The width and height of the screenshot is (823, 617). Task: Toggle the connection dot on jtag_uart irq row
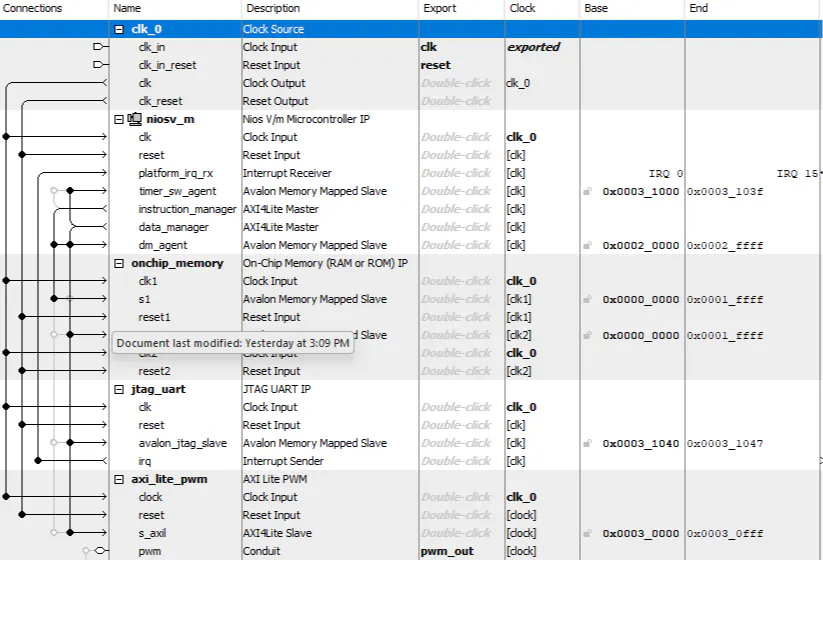pyautogui.click(x=38, y=461)
